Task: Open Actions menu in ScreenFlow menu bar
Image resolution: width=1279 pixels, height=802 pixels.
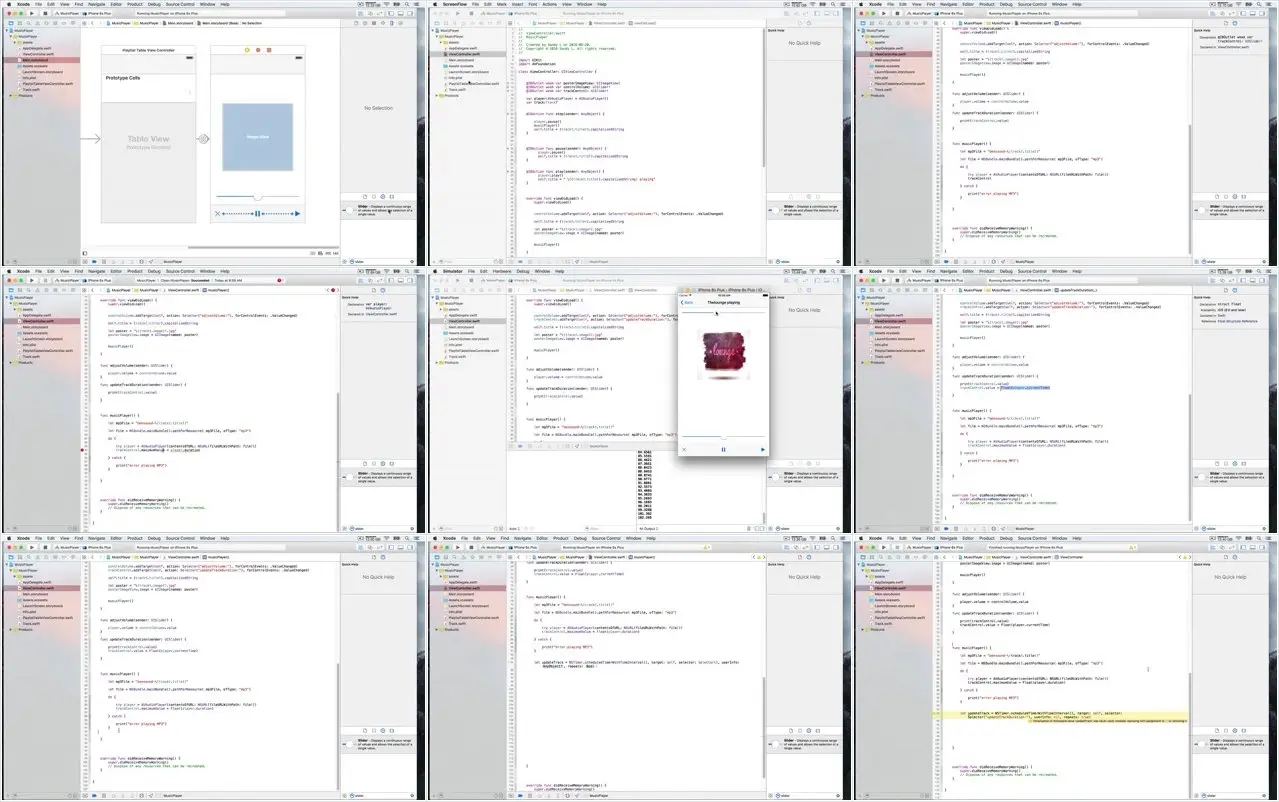Action: pyautogui.click(x=549, y=4)
